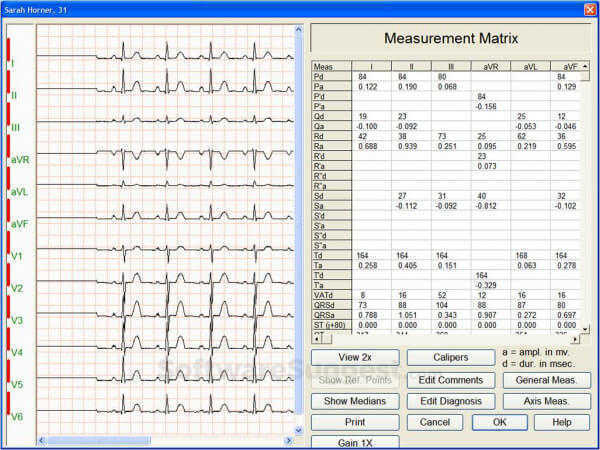Click the ECG horizontal scrollbar thumb
Viewport: 600px width, 450px height.
(x=99, y=440)
